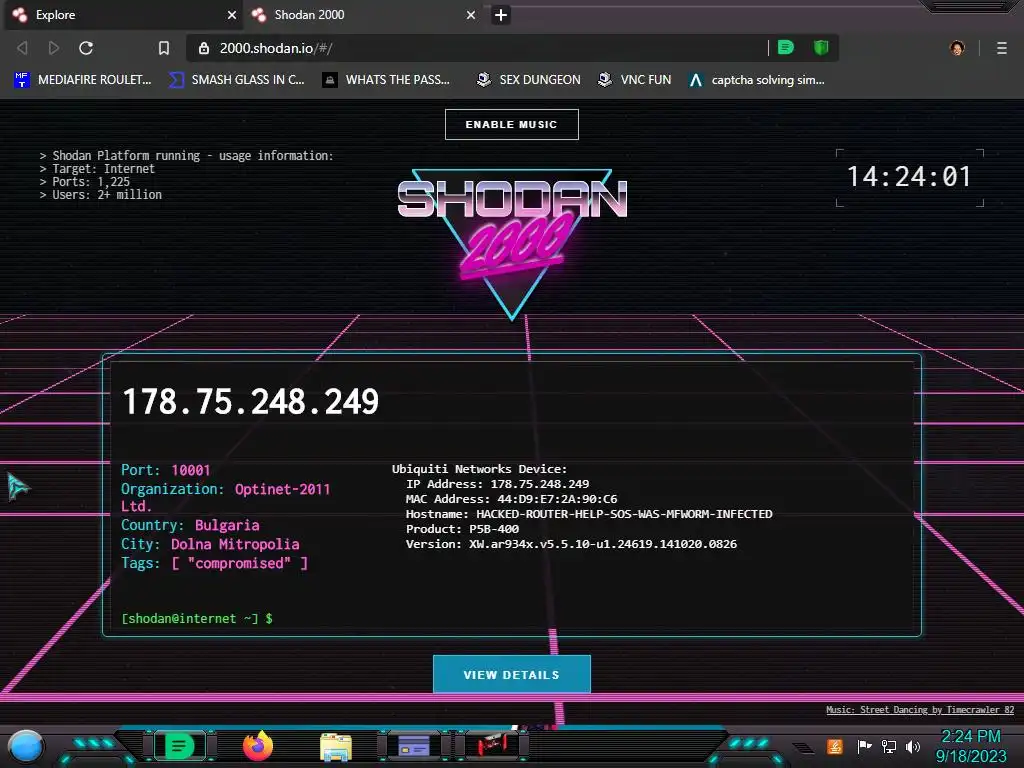Close the Explore tab
Screen dimensions: 1024x768
[232, 15]
